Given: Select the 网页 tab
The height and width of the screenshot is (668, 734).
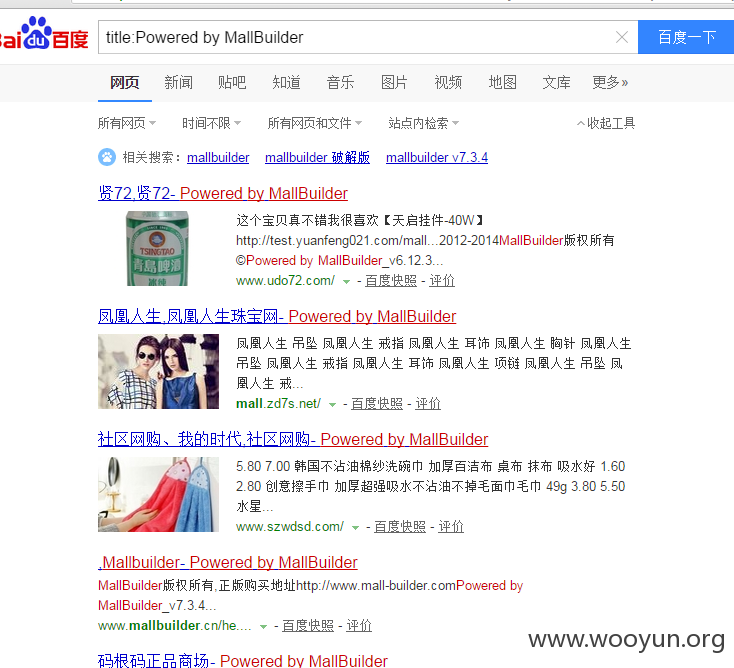Looking at the screenshot, I should point(125,82).
